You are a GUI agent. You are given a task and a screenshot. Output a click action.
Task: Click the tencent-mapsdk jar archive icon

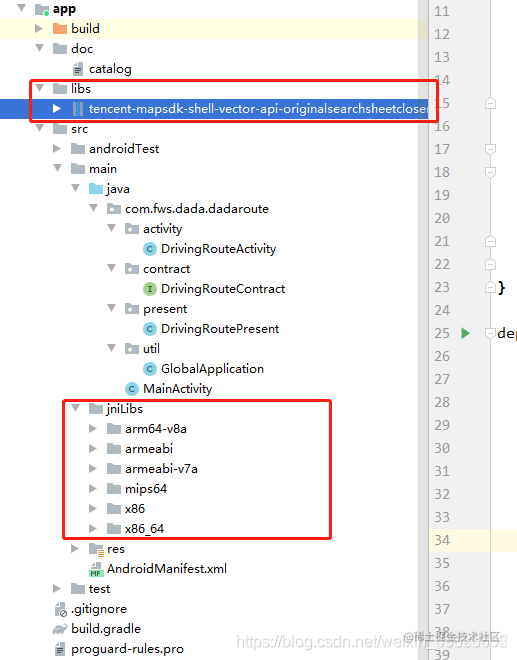pos(78,109)
